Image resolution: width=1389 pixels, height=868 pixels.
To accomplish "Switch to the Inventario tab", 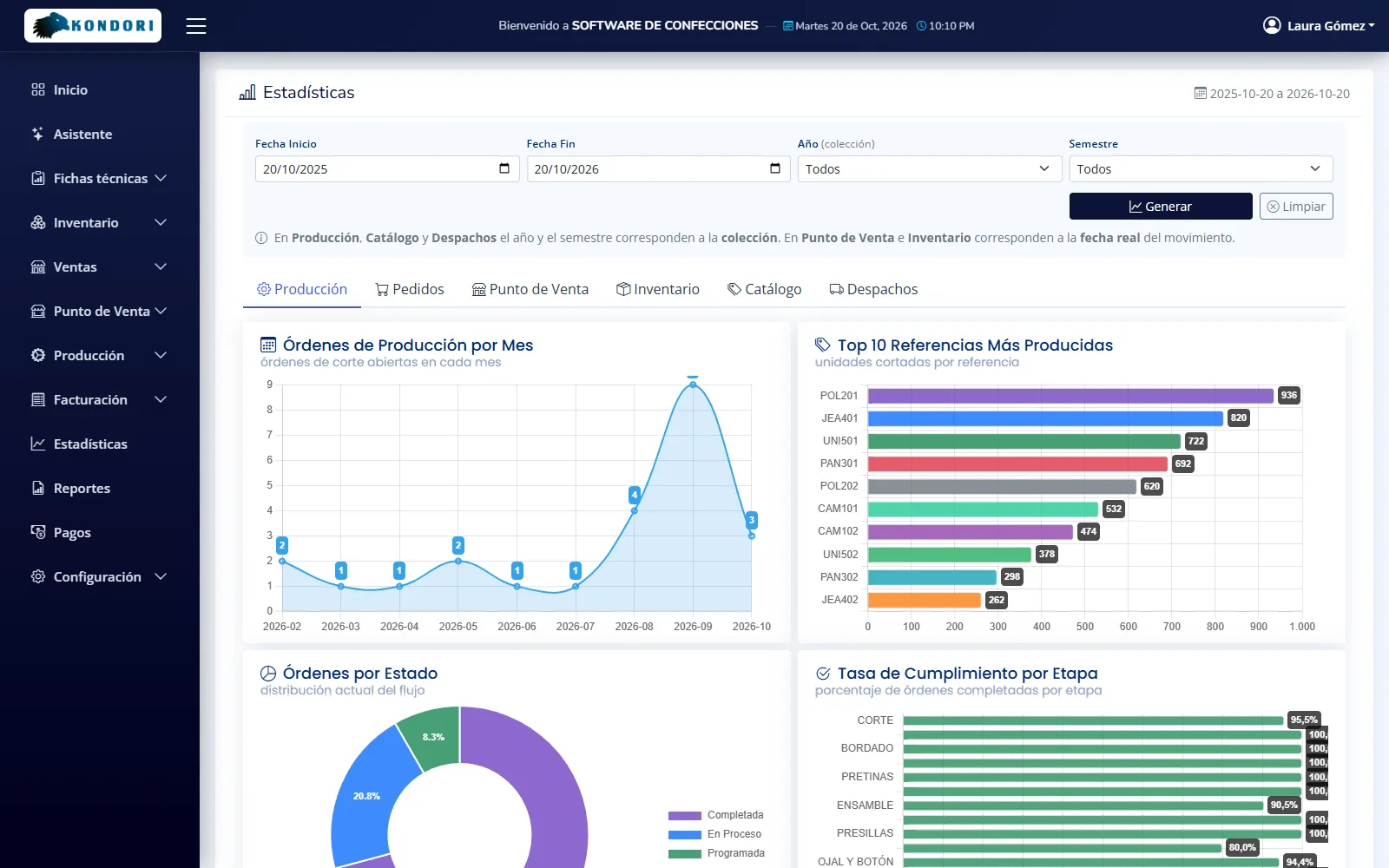I will 658,289.
